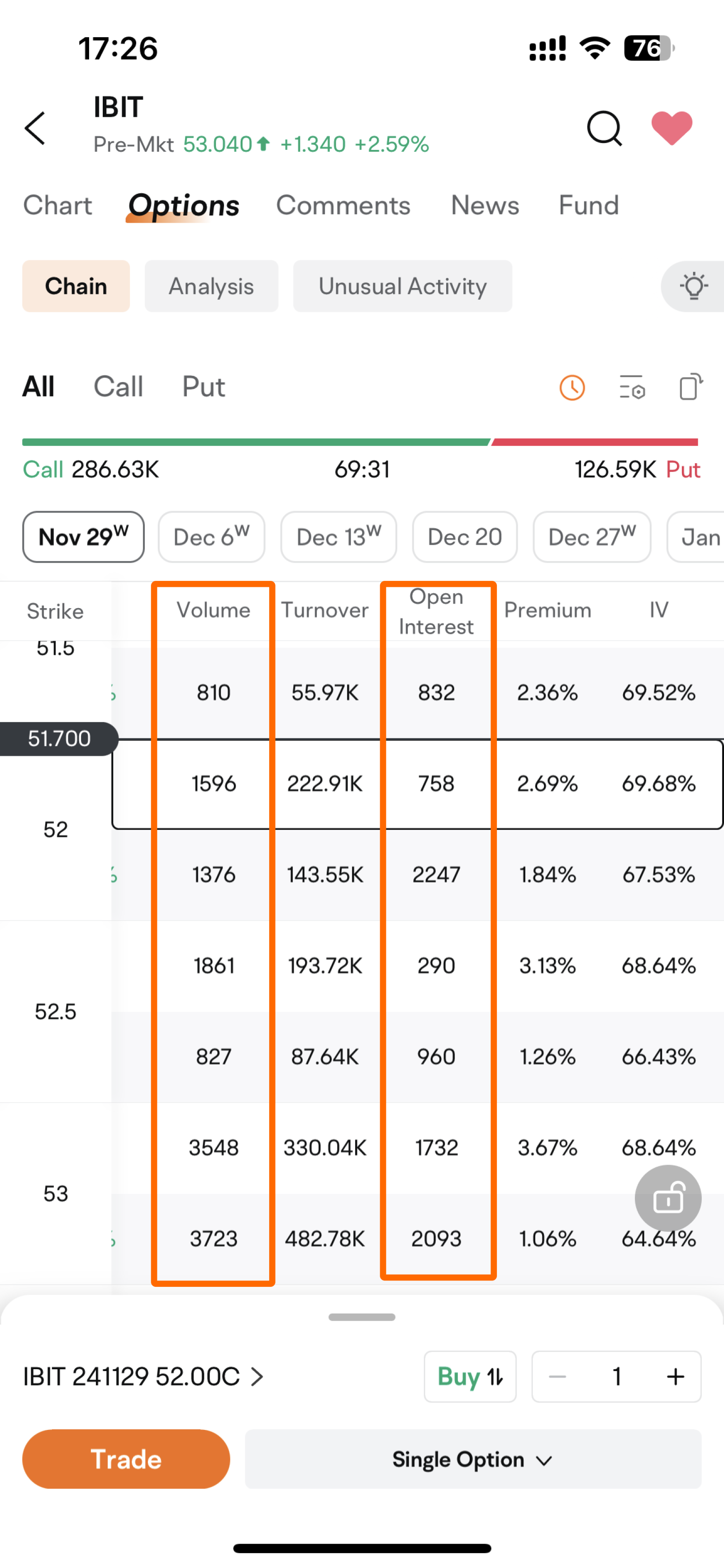The image size is (724, 1568).
Task: Increase quantity with plus button
Action: [x=675, y=1376]
